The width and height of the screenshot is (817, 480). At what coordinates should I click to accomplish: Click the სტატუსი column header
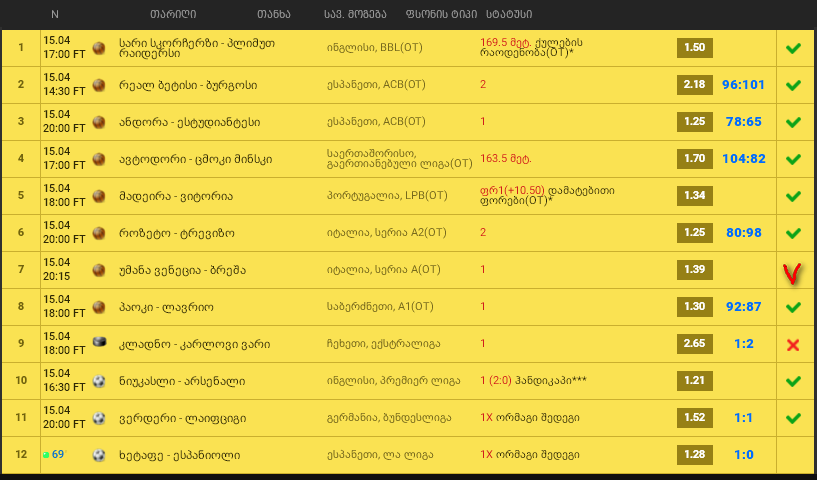(x=509, y=15)
